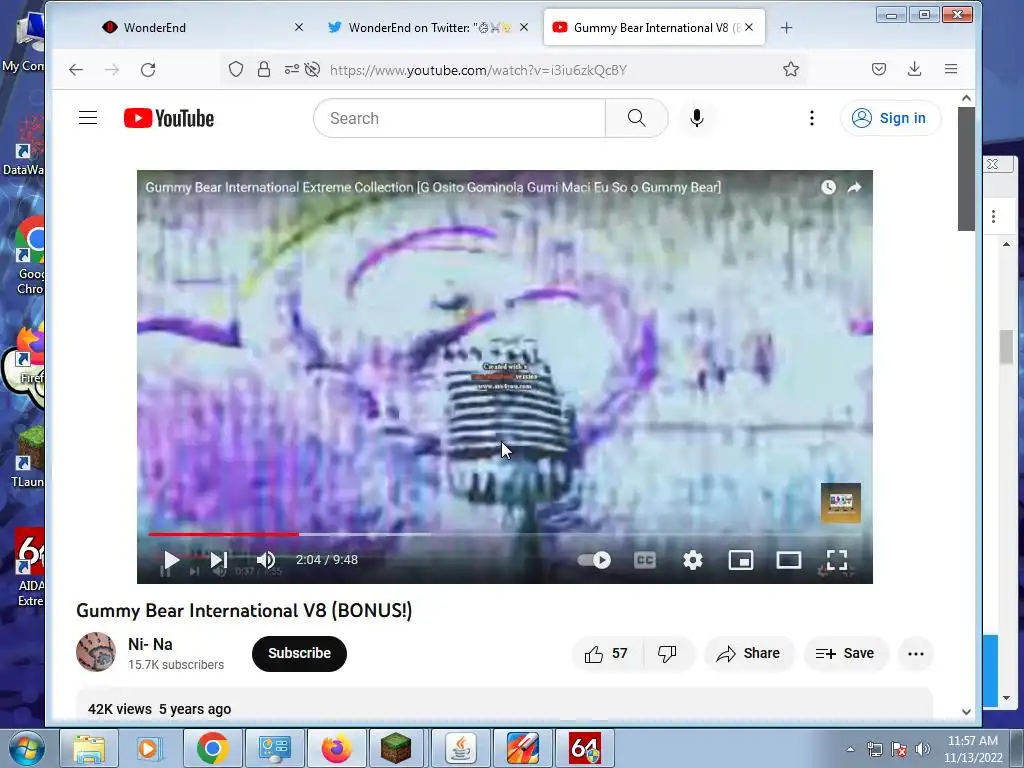Open Windows Media Player from taskbar
Image resolution: width=1024 pixels, height=768 pixels.
148,748
